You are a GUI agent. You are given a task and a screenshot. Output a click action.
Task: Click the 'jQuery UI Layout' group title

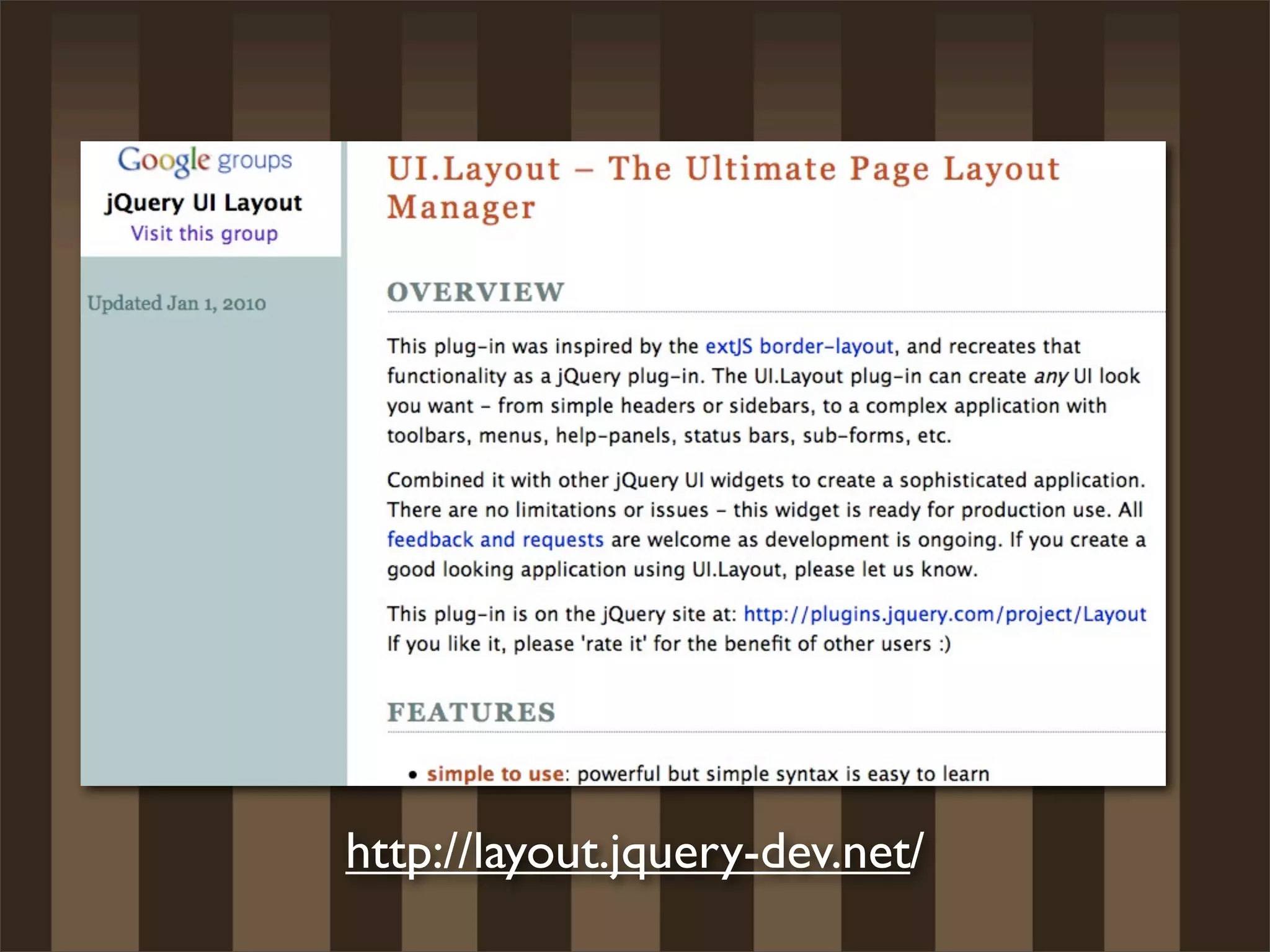(x=203, y=203)
